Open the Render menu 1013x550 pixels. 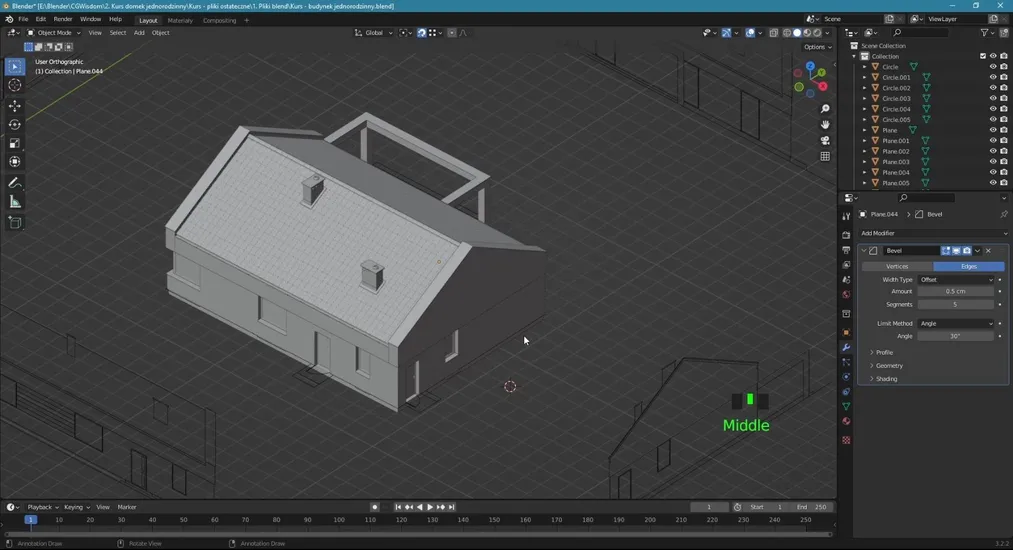[x=62, y=19]
